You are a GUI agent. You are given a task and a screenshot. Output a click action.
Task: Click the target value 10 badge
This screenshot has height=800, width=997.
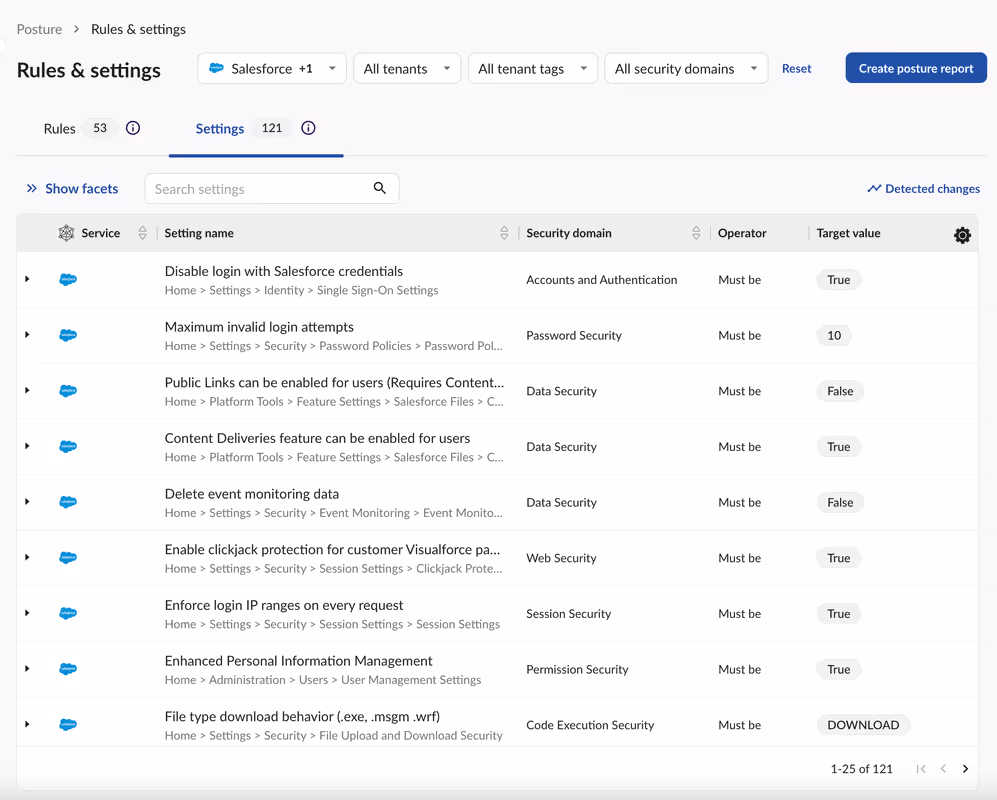coord(834,335)
